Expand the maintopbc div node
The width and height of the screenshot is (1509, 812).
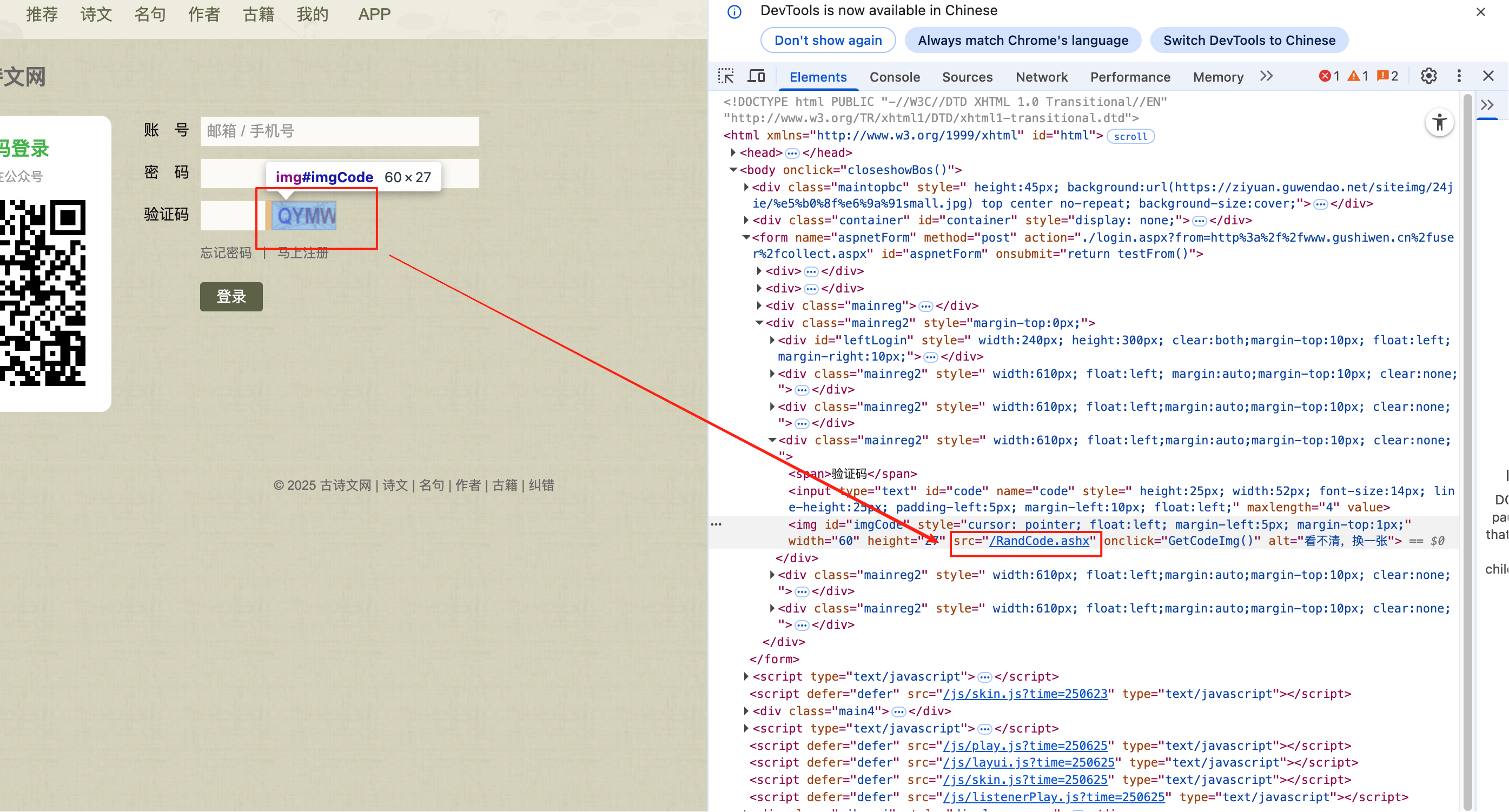pos(746,188)
